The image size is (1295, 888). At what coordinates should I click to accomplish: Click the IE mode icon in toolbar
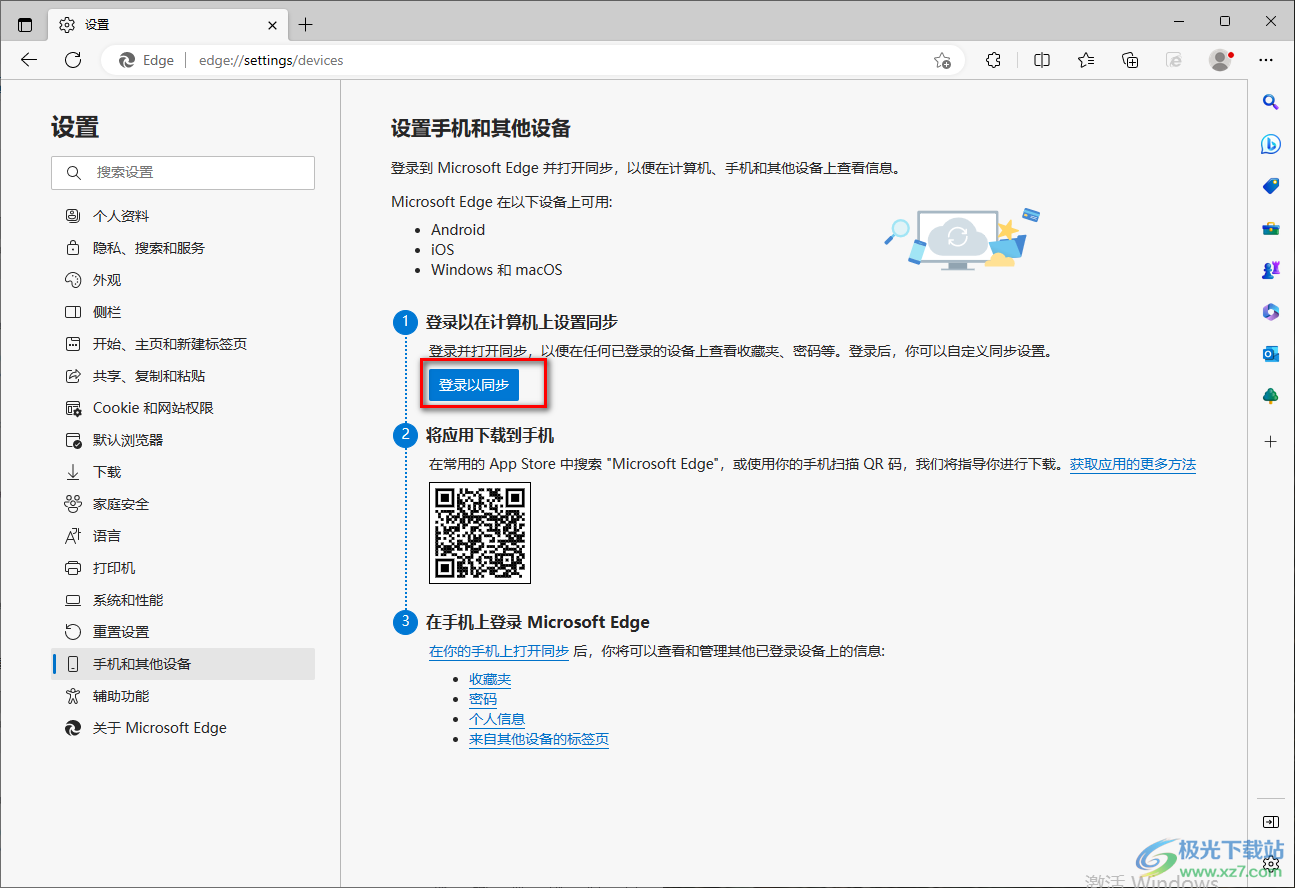point(1175,60)
